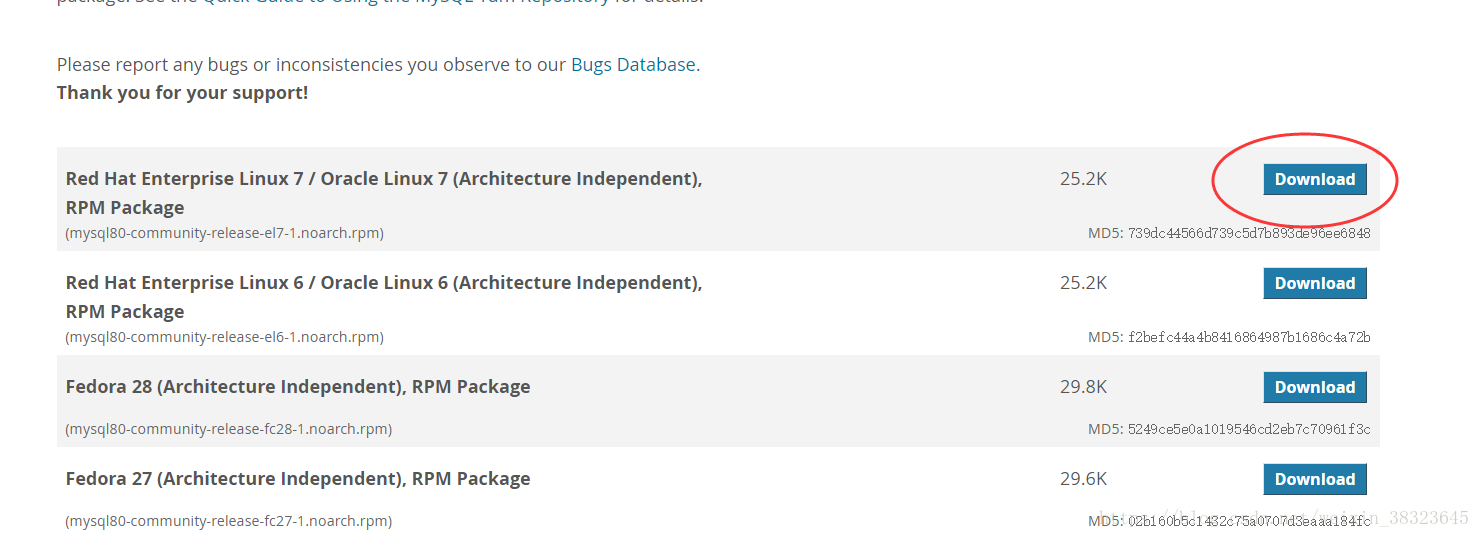Select the Fedora 27 package title
This screenshot has width=1480, height=538.
pos(298,479)
